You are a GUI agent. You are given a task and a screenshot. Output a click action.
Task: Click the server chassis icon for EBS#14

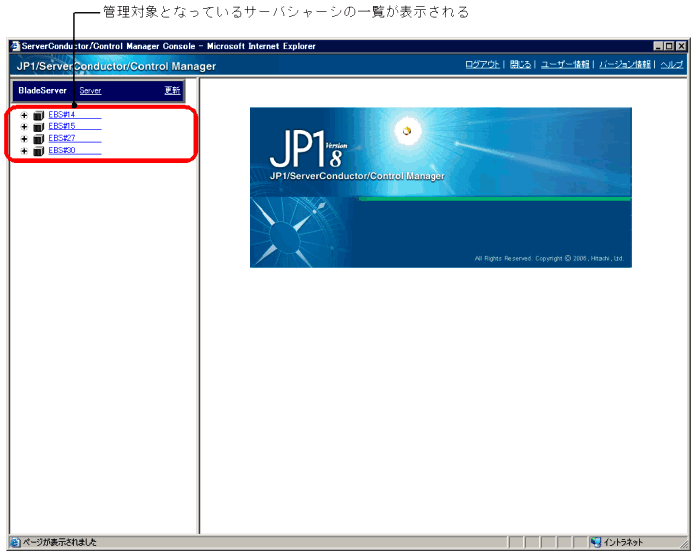click(39, 115)
